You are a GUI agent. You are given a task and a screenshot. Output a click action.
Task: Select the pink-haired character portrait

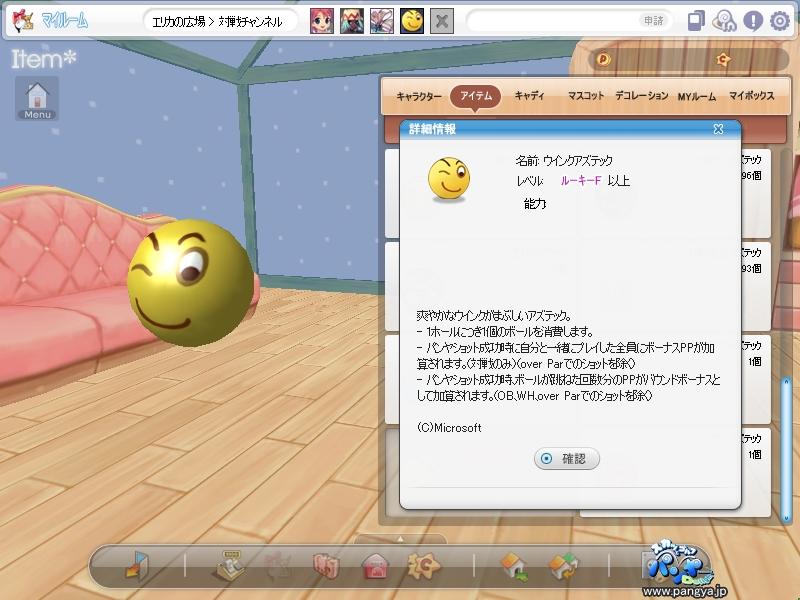322,21
